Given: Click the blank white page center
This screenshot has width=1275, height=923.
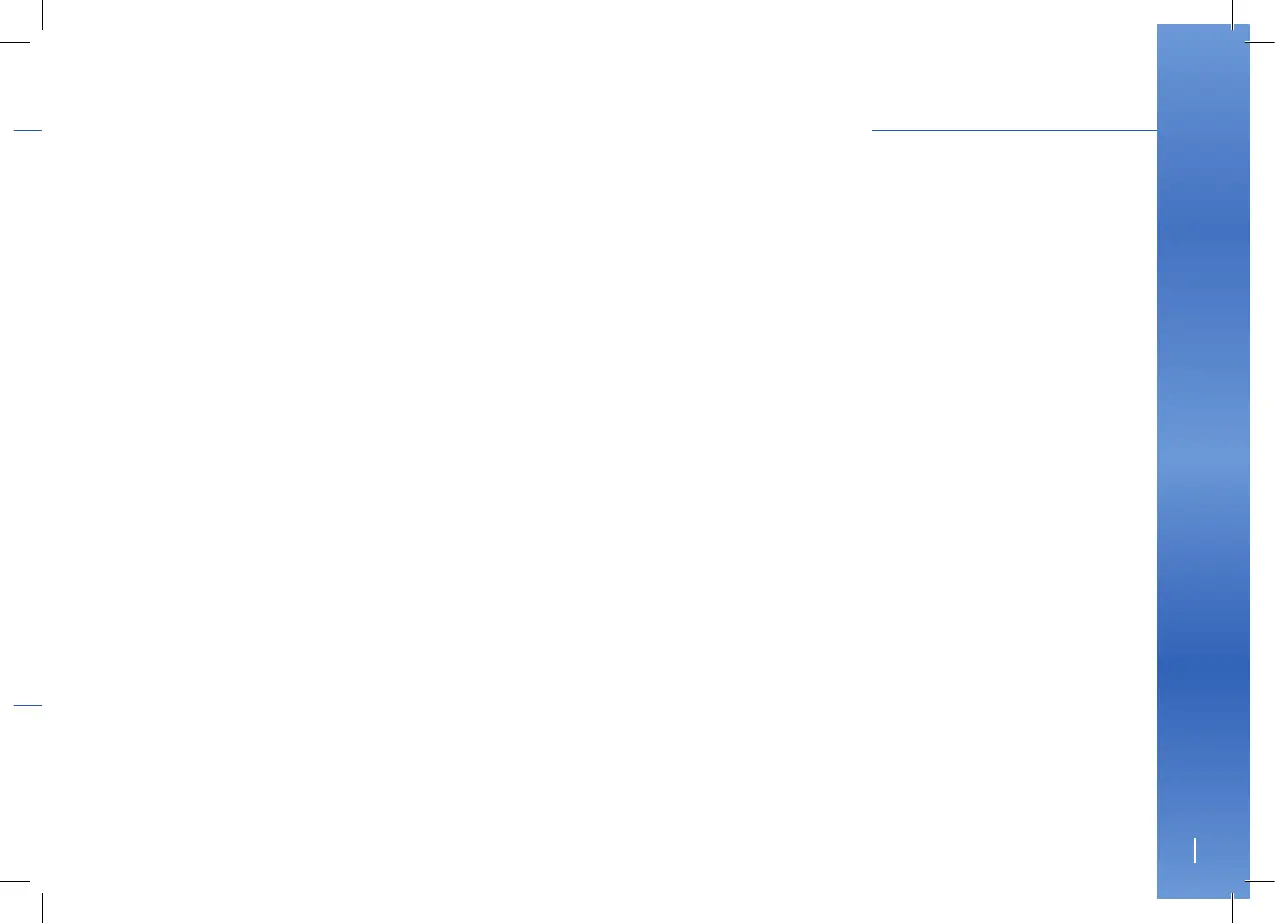Looking at the screenshot, I should [578, 461].
